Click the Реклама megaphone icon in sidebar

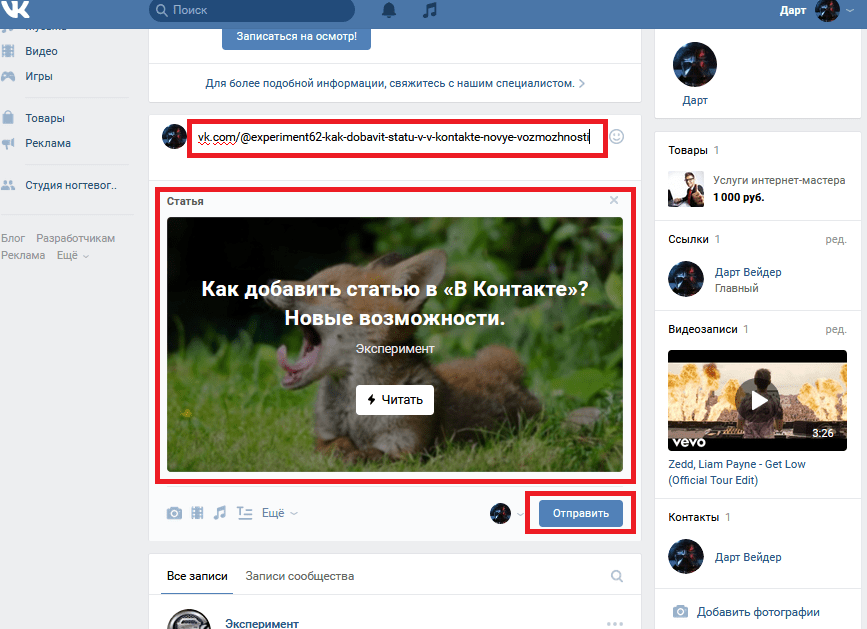point(8,144)
